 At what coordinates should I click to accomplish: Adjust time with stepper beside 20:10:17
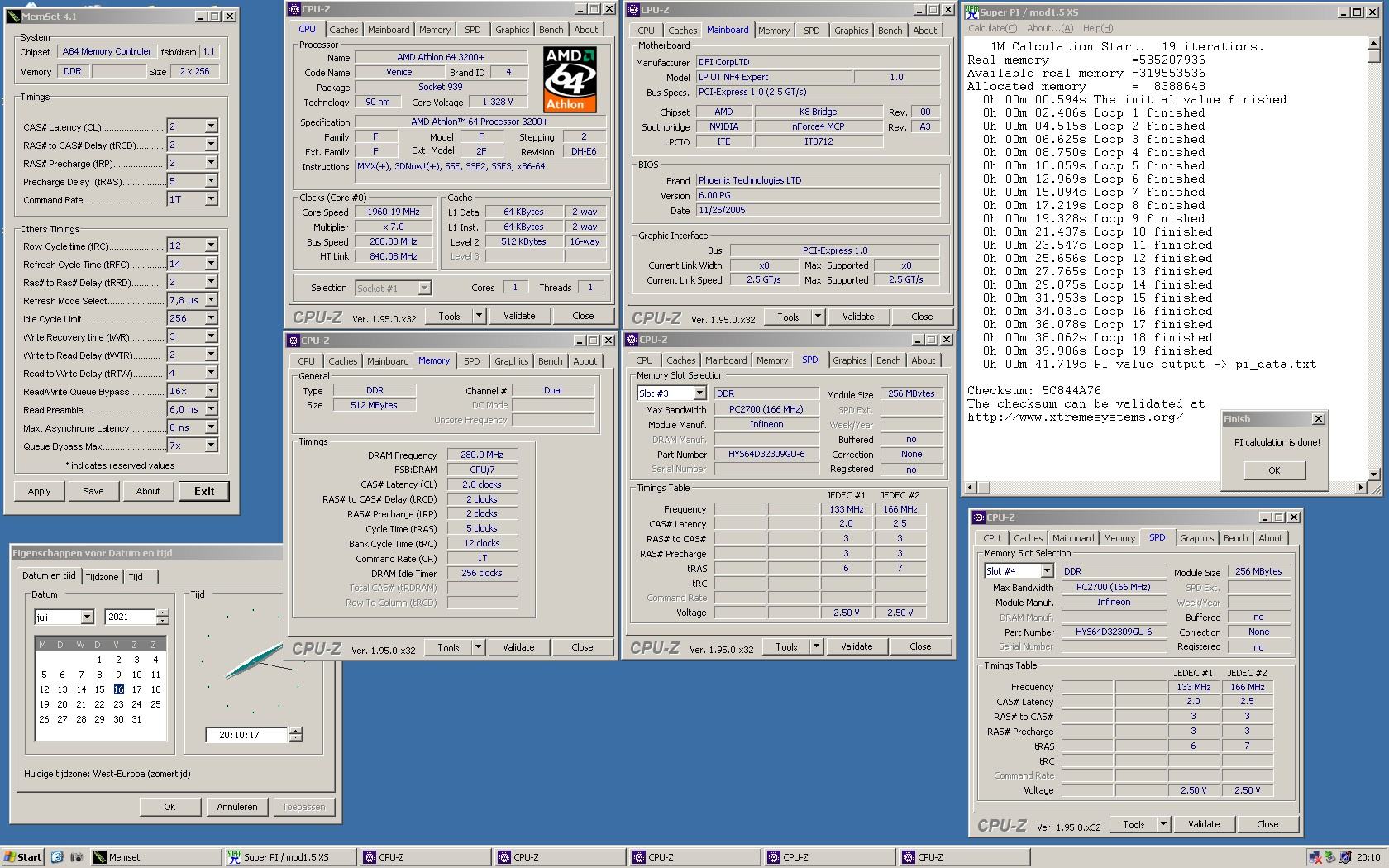click(295, 734)
